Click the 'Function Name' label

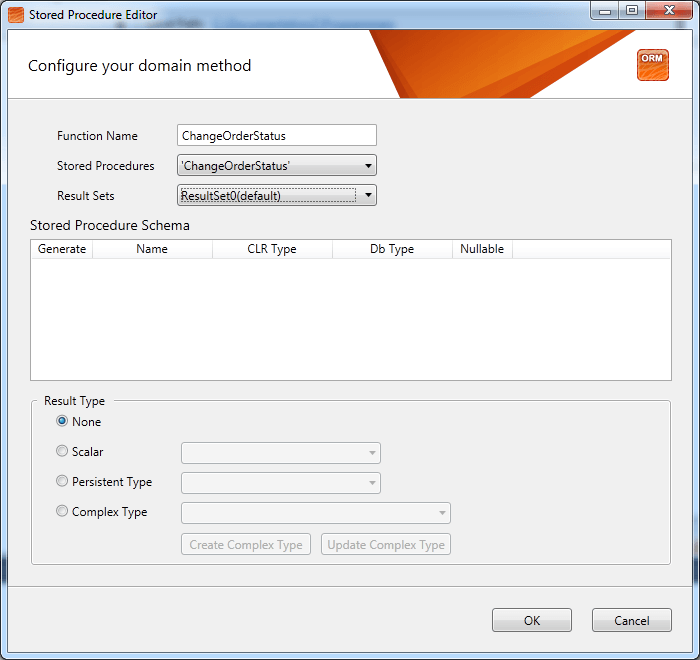[x=97, y=136]
